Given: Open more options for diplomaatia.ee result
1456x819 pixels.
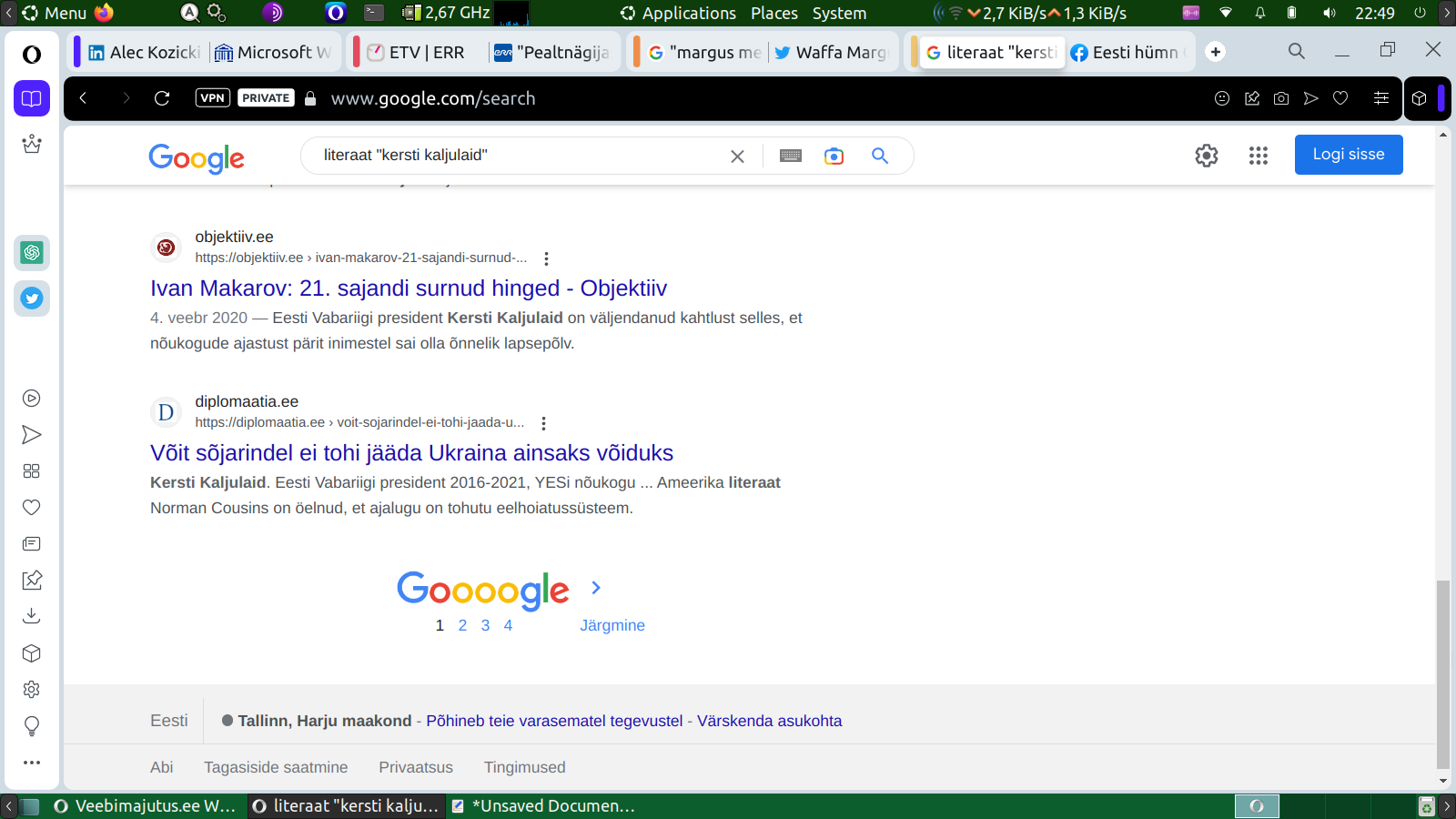Looking at the screenshot, I should (x=543, y=423).
